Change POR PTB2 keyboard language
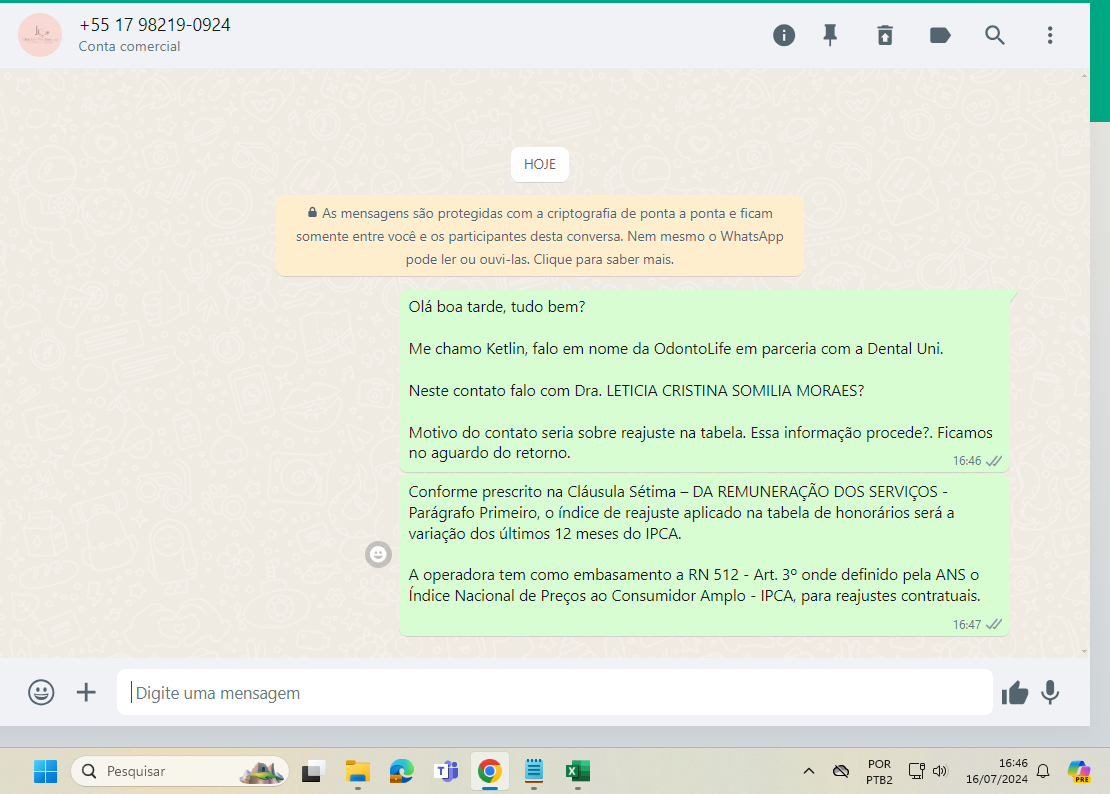The image size is (1110, 794). [x=879, y=772]
